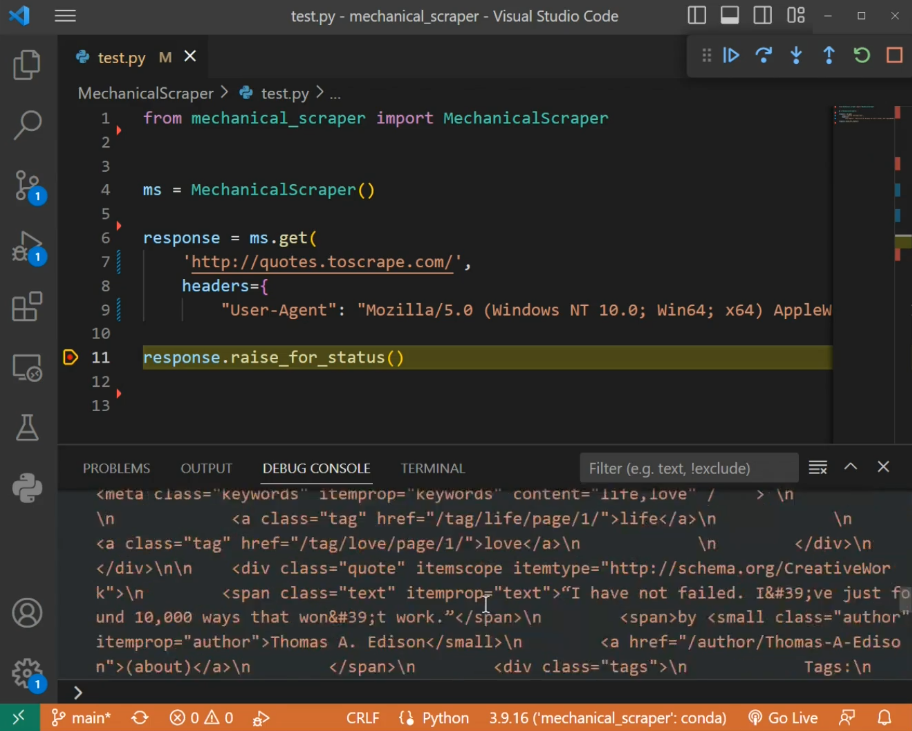This screenshot has height=731, width=912.
Task: Click line number 4 in the gutter
Action: point(105,190)
